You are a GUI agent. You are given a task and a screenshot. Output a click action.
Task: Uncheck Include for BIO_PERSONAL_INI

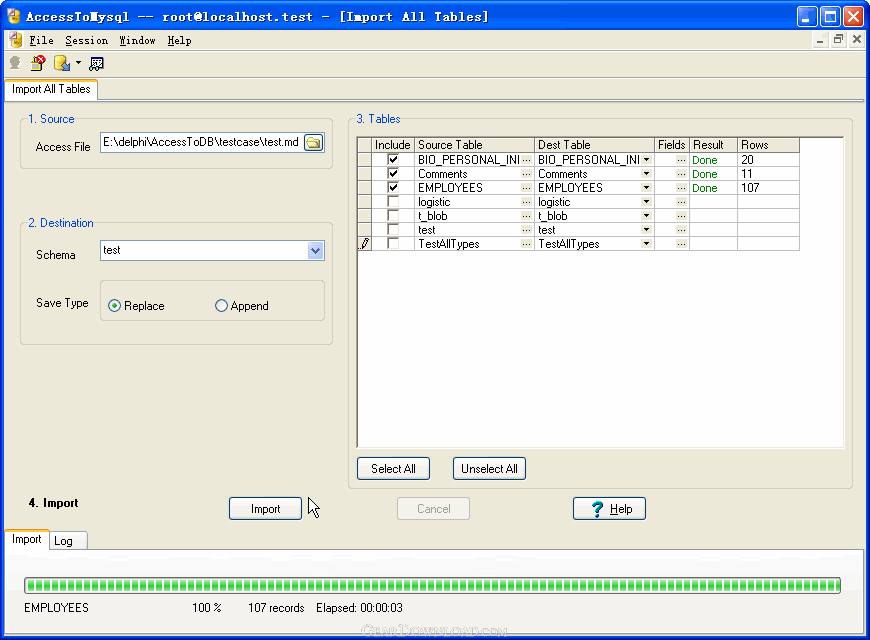pyautogui.click(x=393, y=160)
